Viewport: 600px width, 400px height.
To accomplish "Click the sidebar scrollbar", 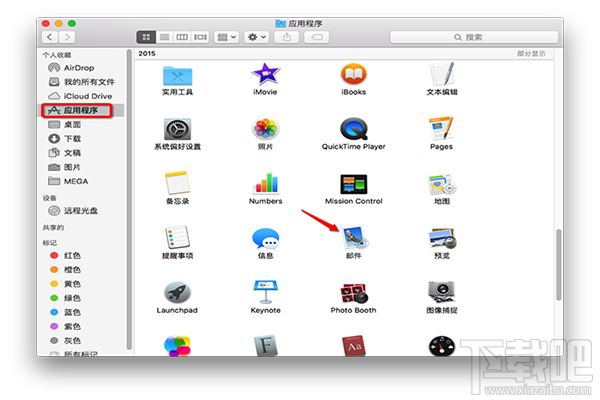I will (129, 199).
